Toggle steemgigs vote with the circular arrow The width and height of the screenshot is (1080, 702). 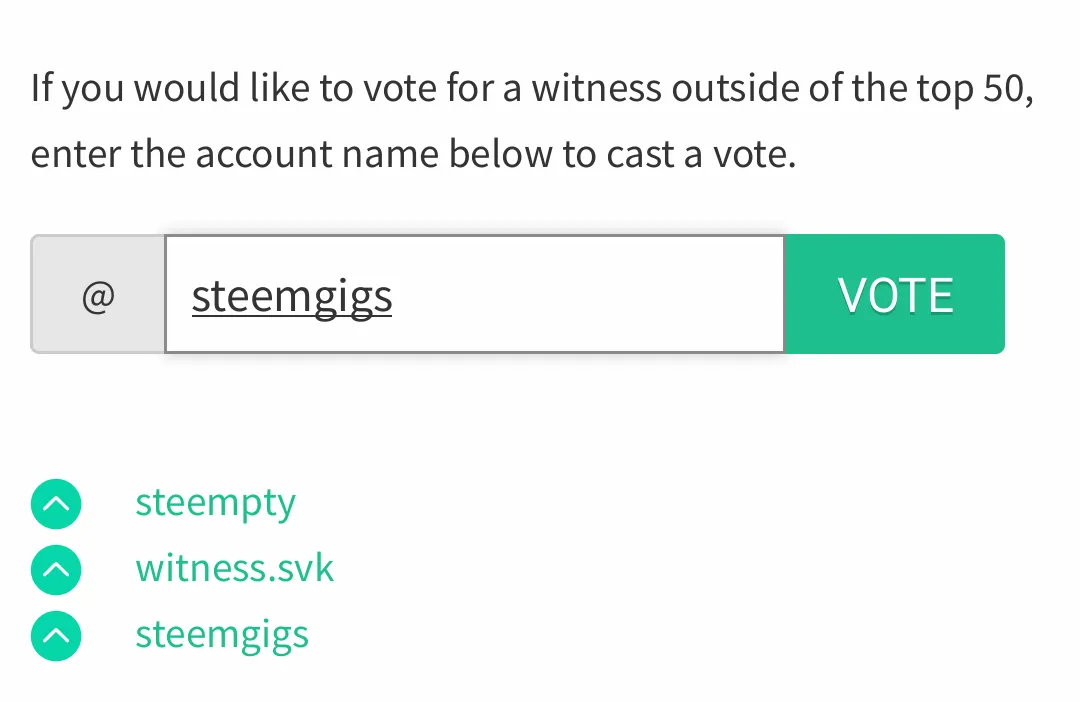click(56, 636)
